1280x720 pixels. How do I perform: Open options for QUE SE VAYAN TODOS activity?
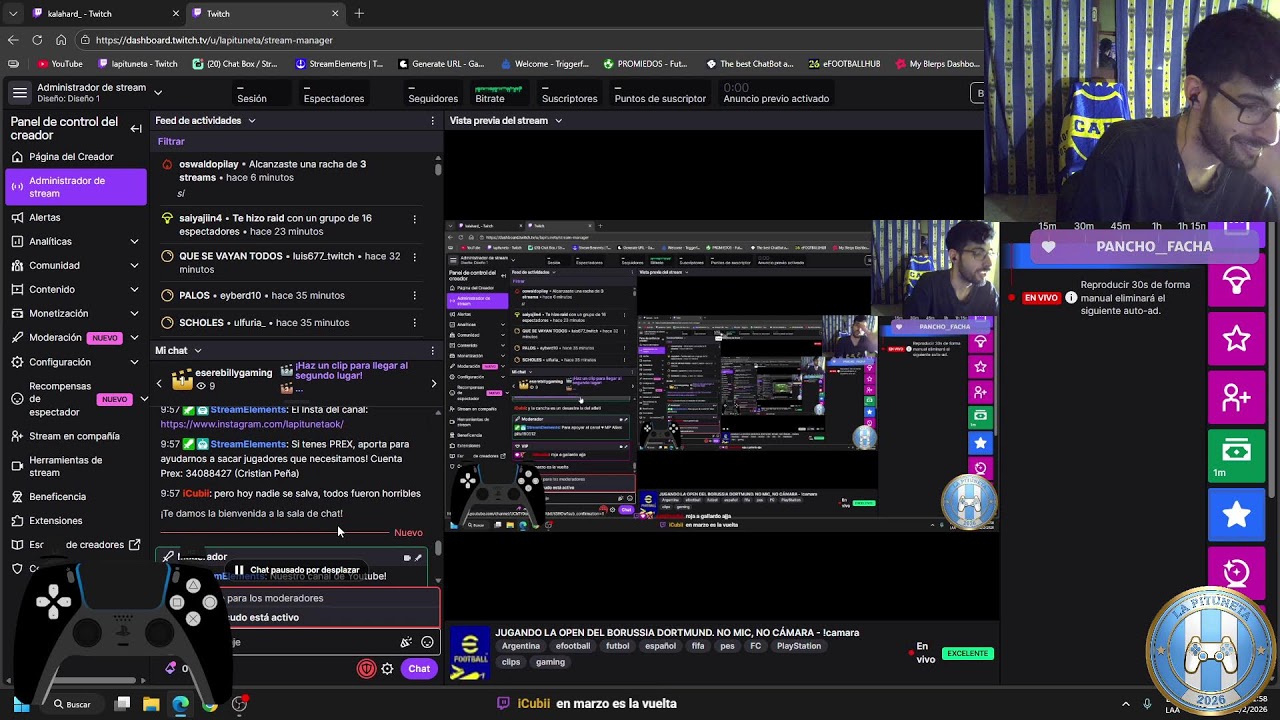click(x=415, y=256)
